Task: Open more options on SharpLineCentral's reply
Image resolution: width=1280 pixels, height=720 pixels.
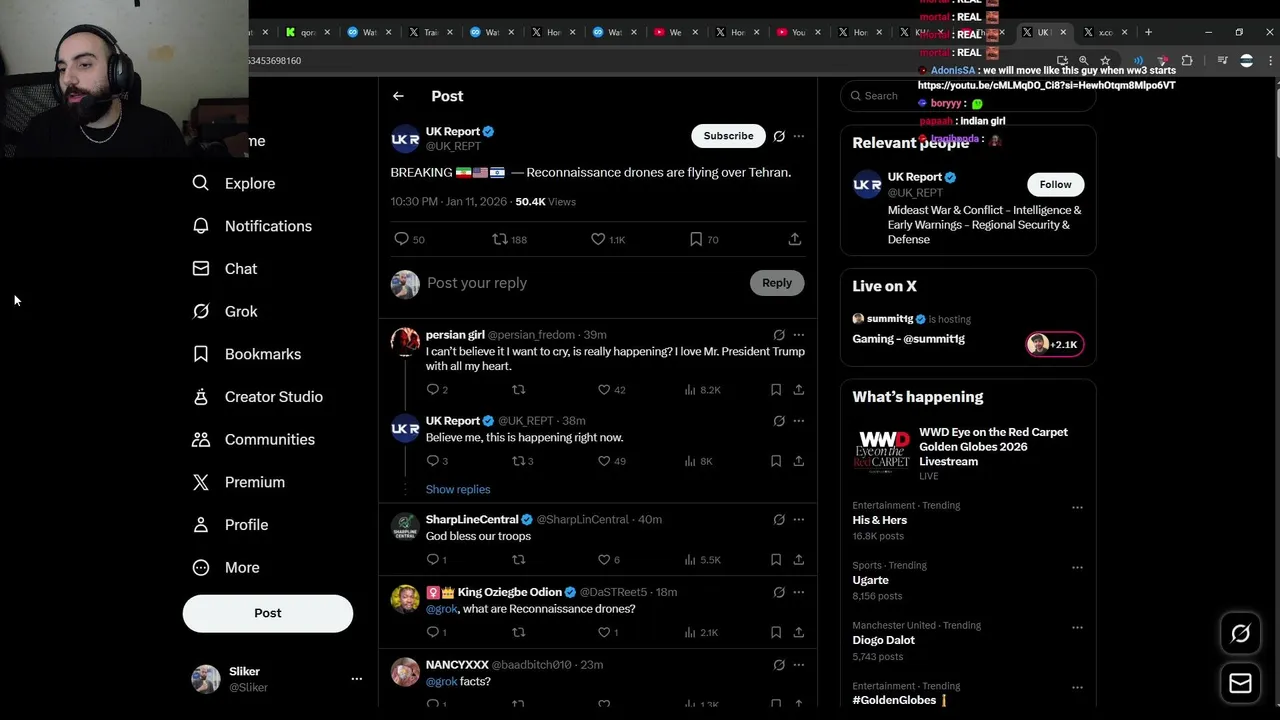Action: pos(798,520)
